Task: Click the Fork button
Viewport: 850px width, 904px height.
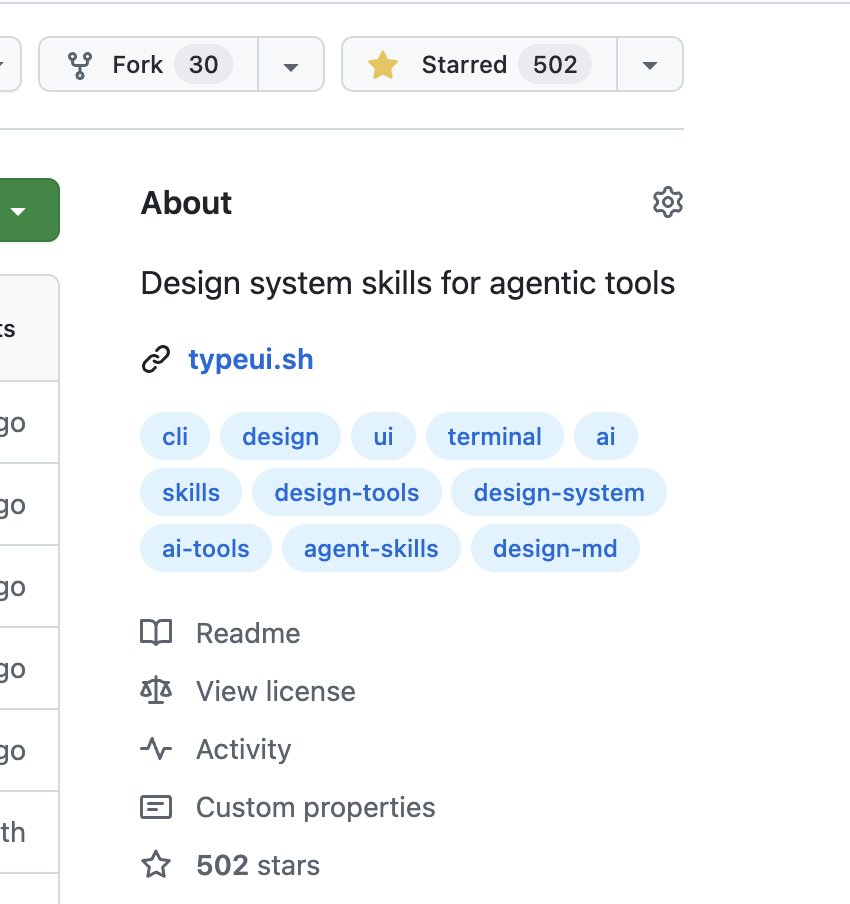Action: coord(149,65)
